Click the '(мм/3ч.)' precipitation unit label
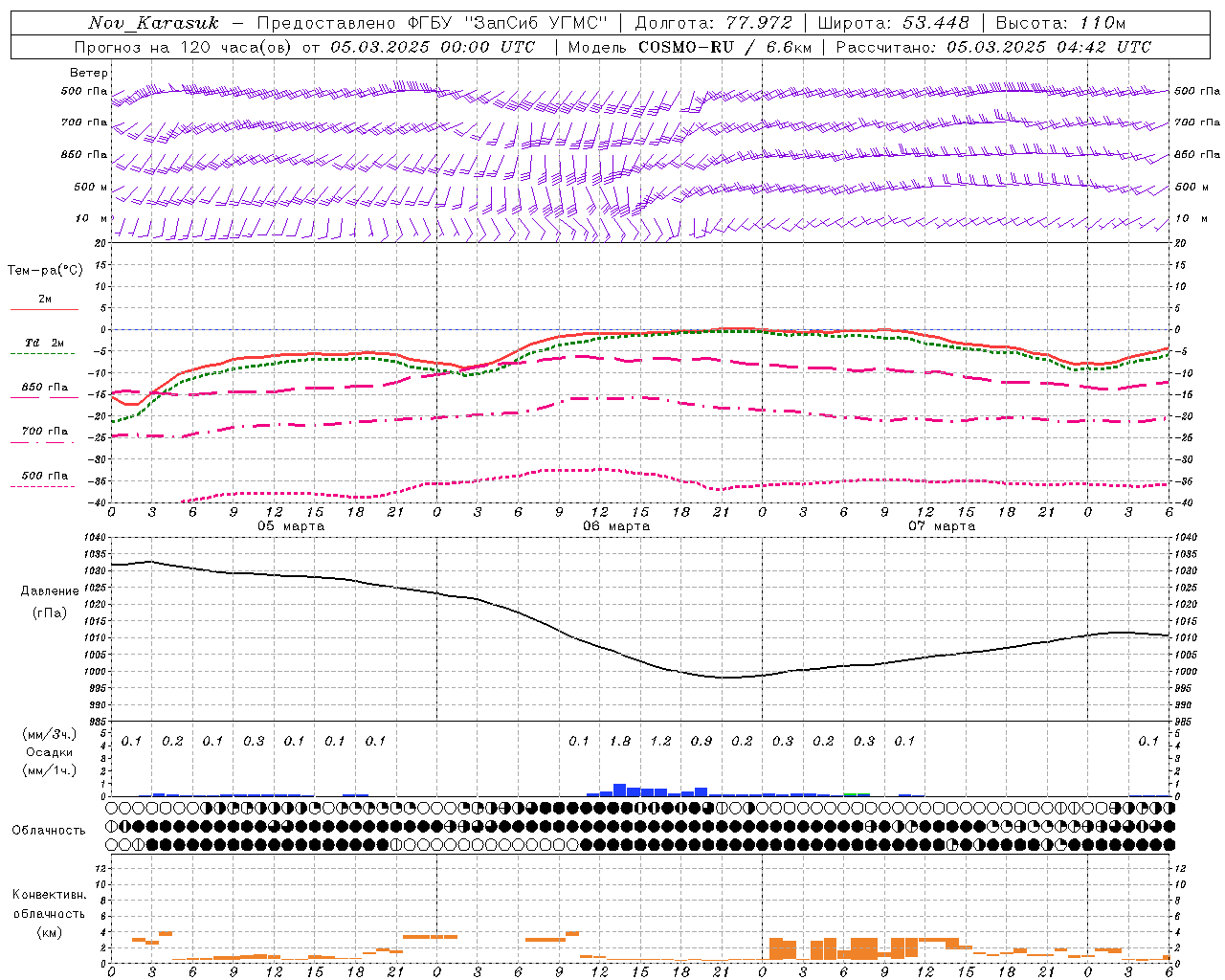The image size is (1225, 980). click(x=50, y=734)
